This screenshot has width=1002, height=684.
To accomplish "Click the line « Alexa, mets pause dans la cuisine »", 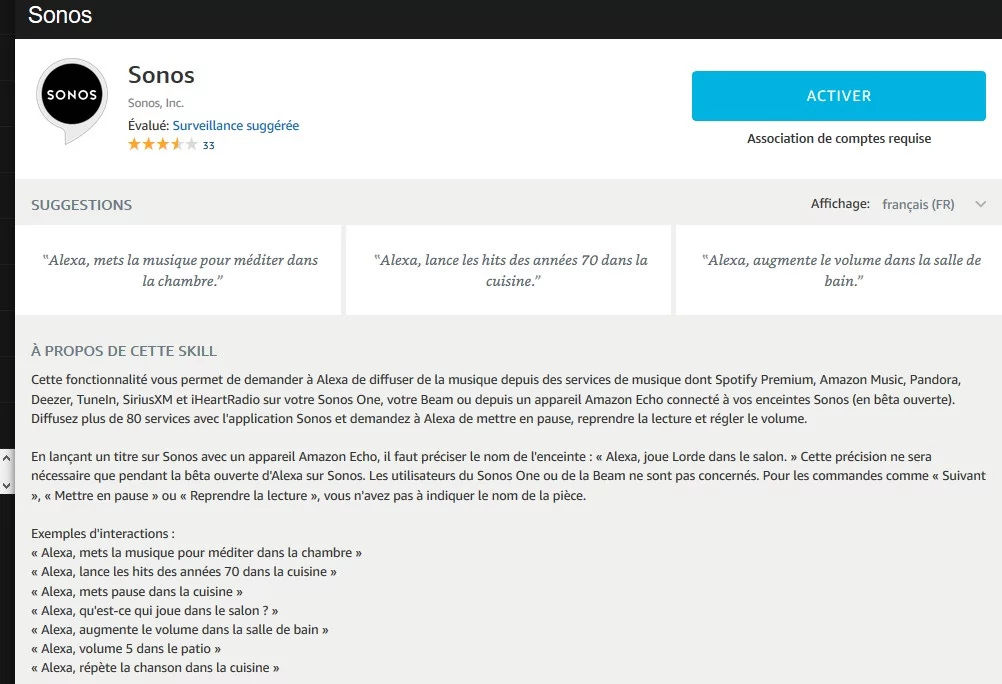I will click(x=137, y=591).
